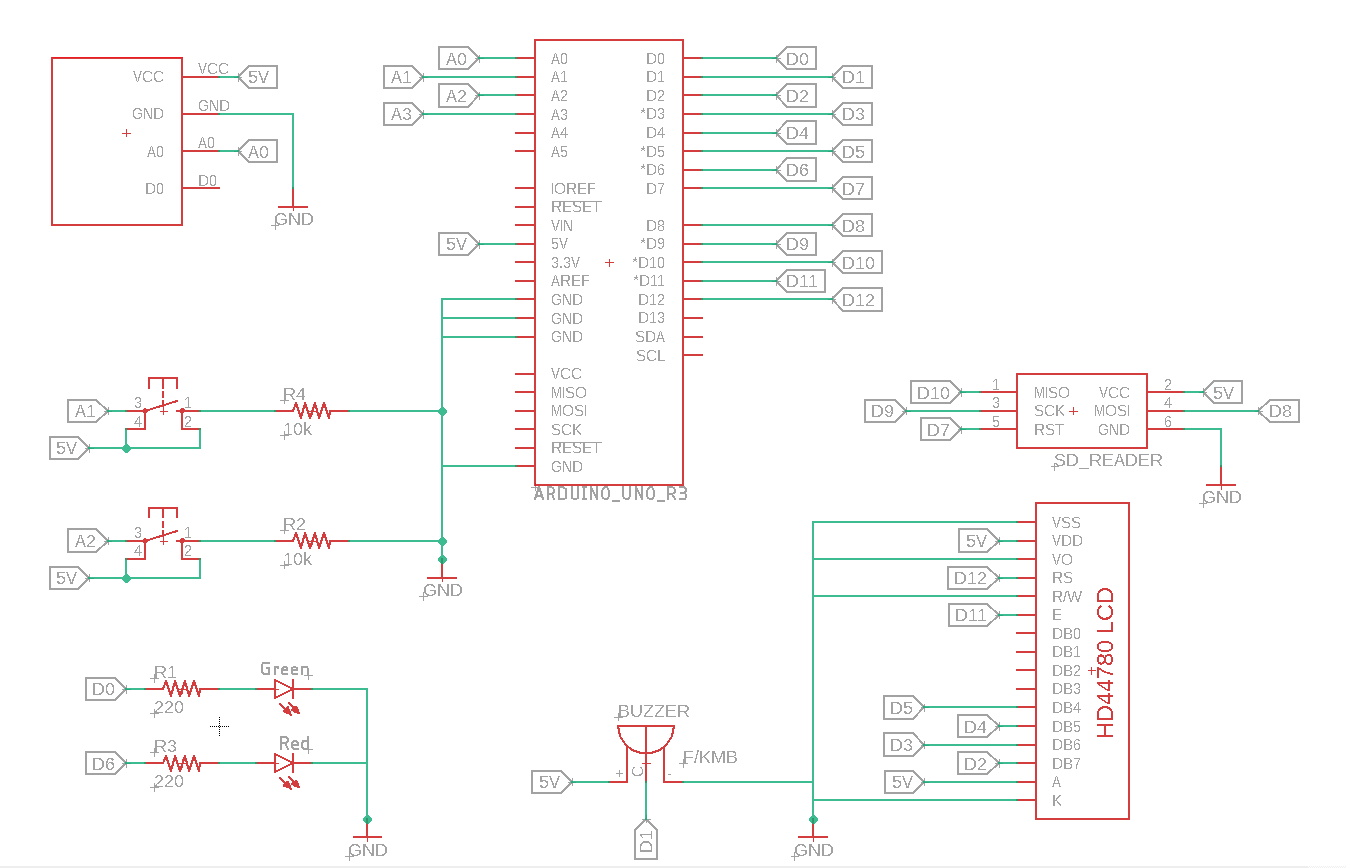Select the D0 net label at the Arduino D0 pin

(796, 59)
